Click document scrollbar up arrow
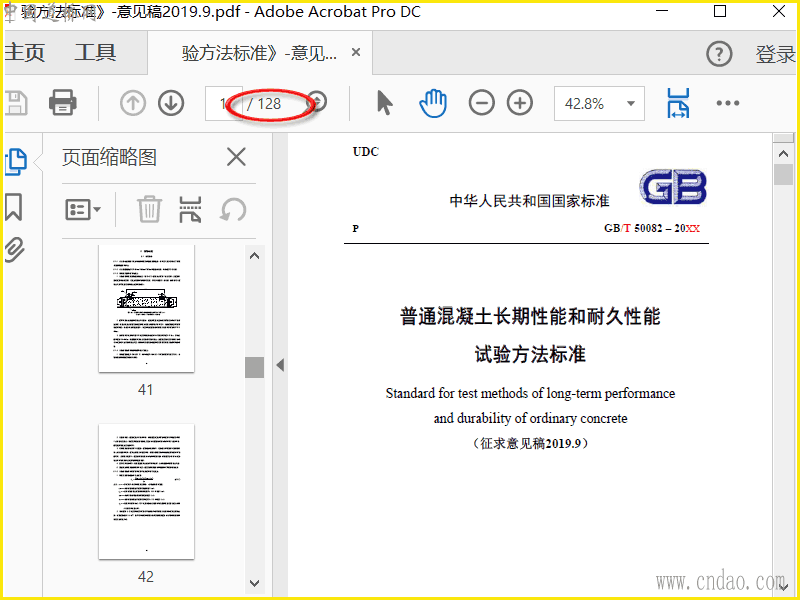The width and height of the screenshot is (800, 600). [x=783, y=153]
